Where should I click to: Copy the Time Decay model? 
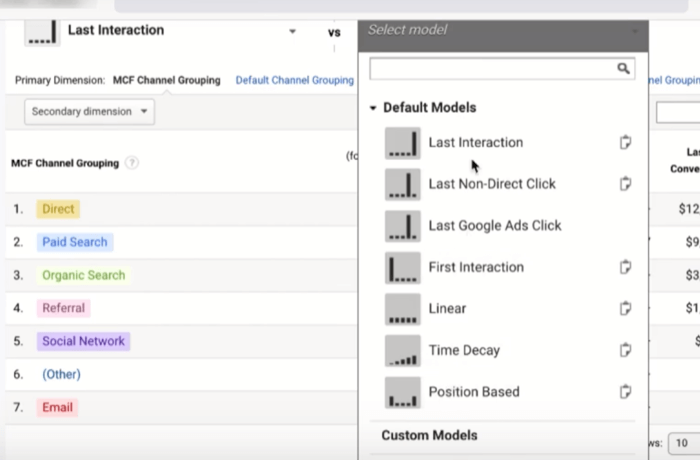coord(625,350)
